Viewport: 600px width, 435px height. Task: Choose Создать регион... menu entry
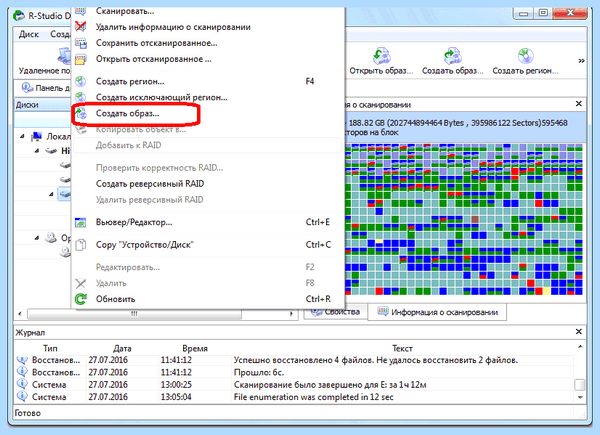pyautogui.click(x=130, y=81)
